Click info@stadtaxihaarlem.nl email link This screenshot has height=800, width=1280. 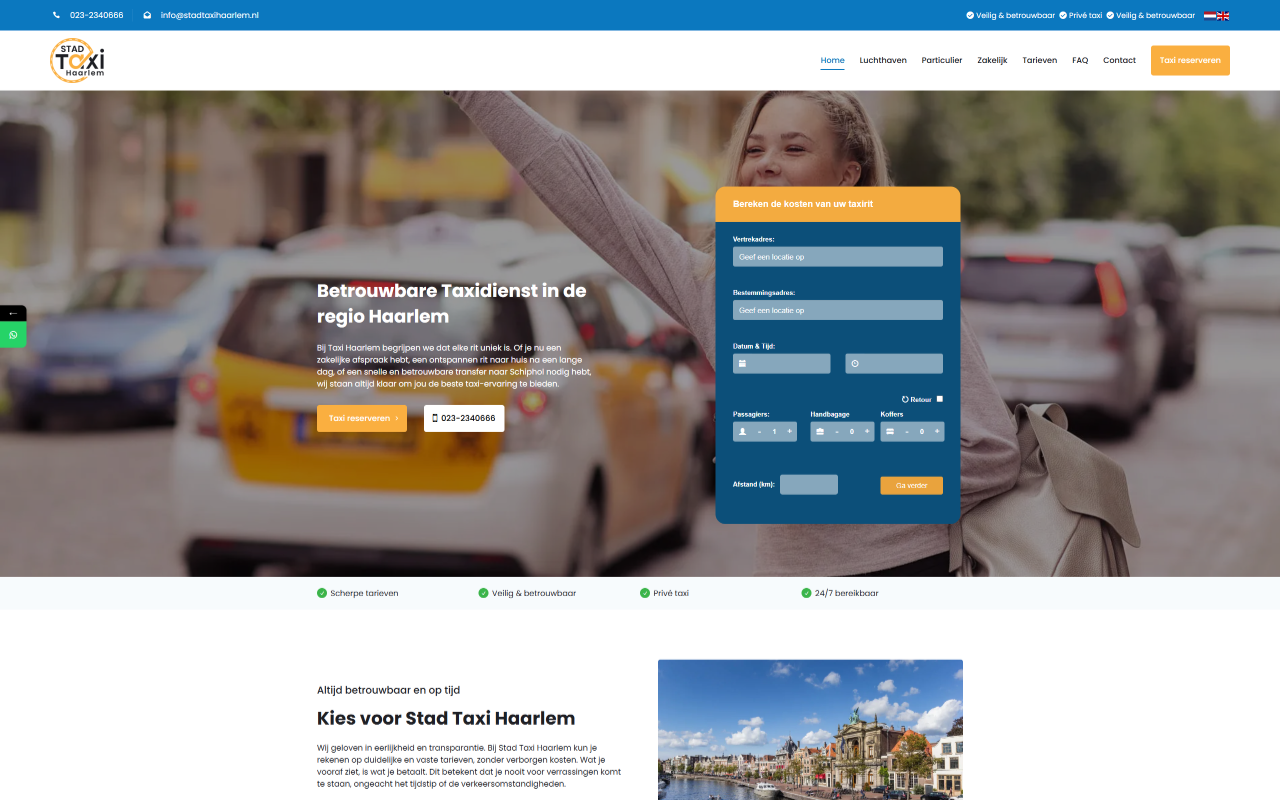pos(210,15)
